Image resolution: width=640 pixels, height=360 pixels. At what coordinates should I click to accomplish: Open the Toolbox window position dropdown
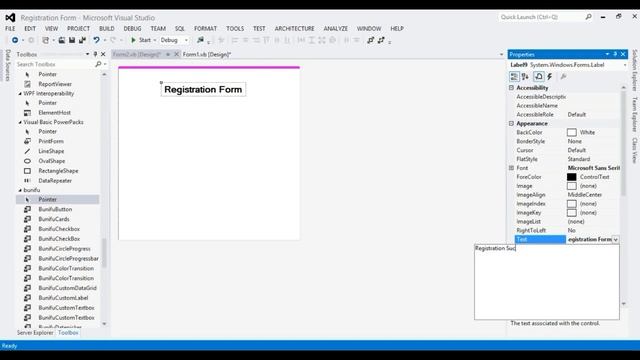click(87, 54)
